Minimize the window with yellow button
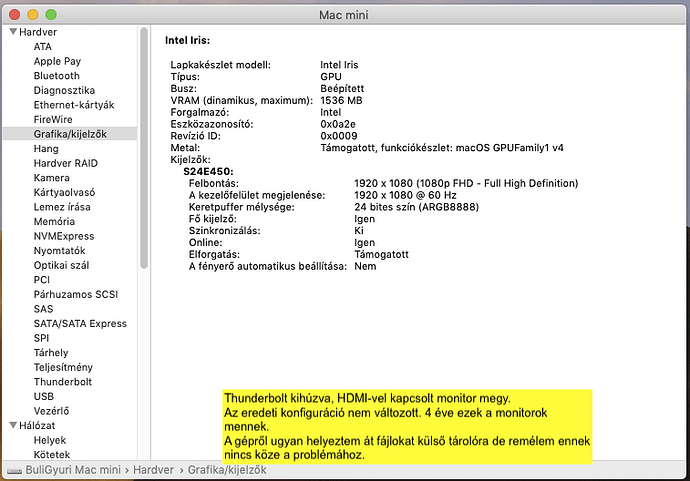The image size is (690, 481). 33,15
